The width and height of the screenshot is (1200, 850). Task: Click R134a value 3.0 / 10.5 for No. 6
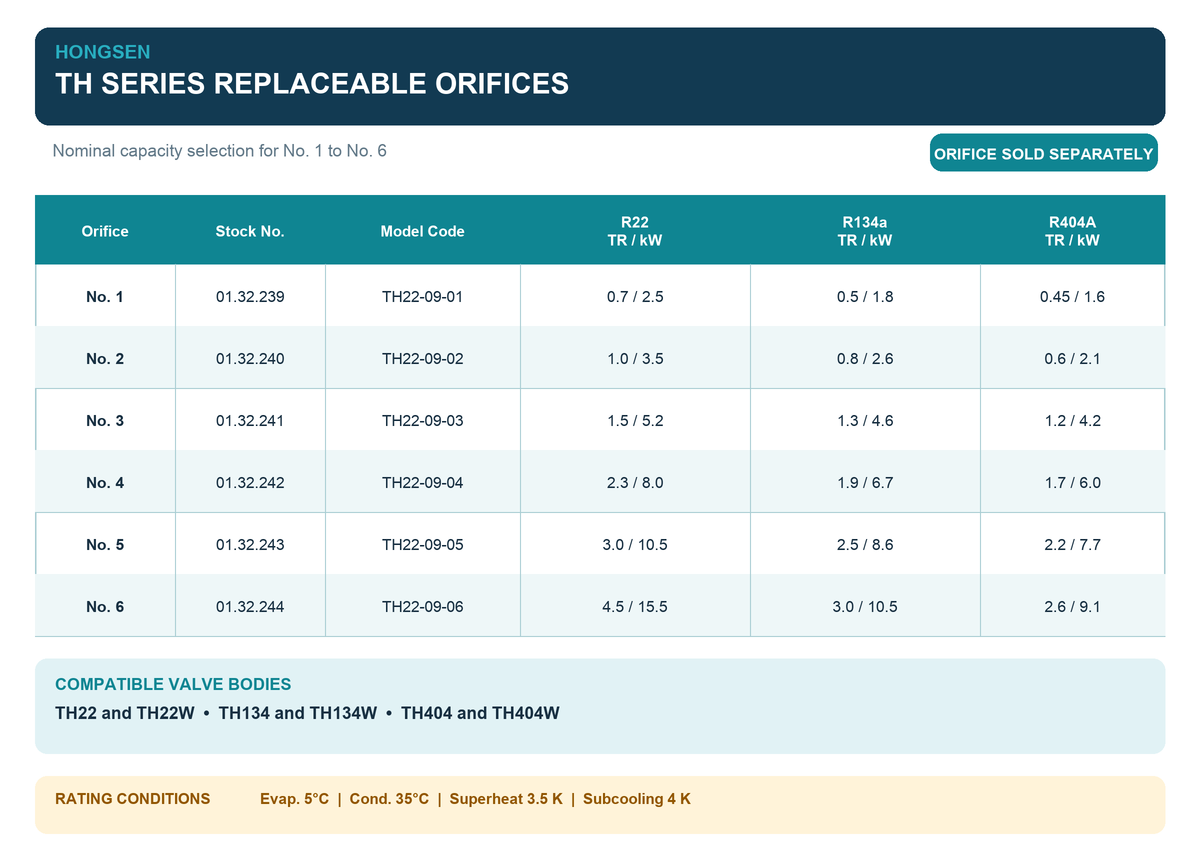point(865,607)
